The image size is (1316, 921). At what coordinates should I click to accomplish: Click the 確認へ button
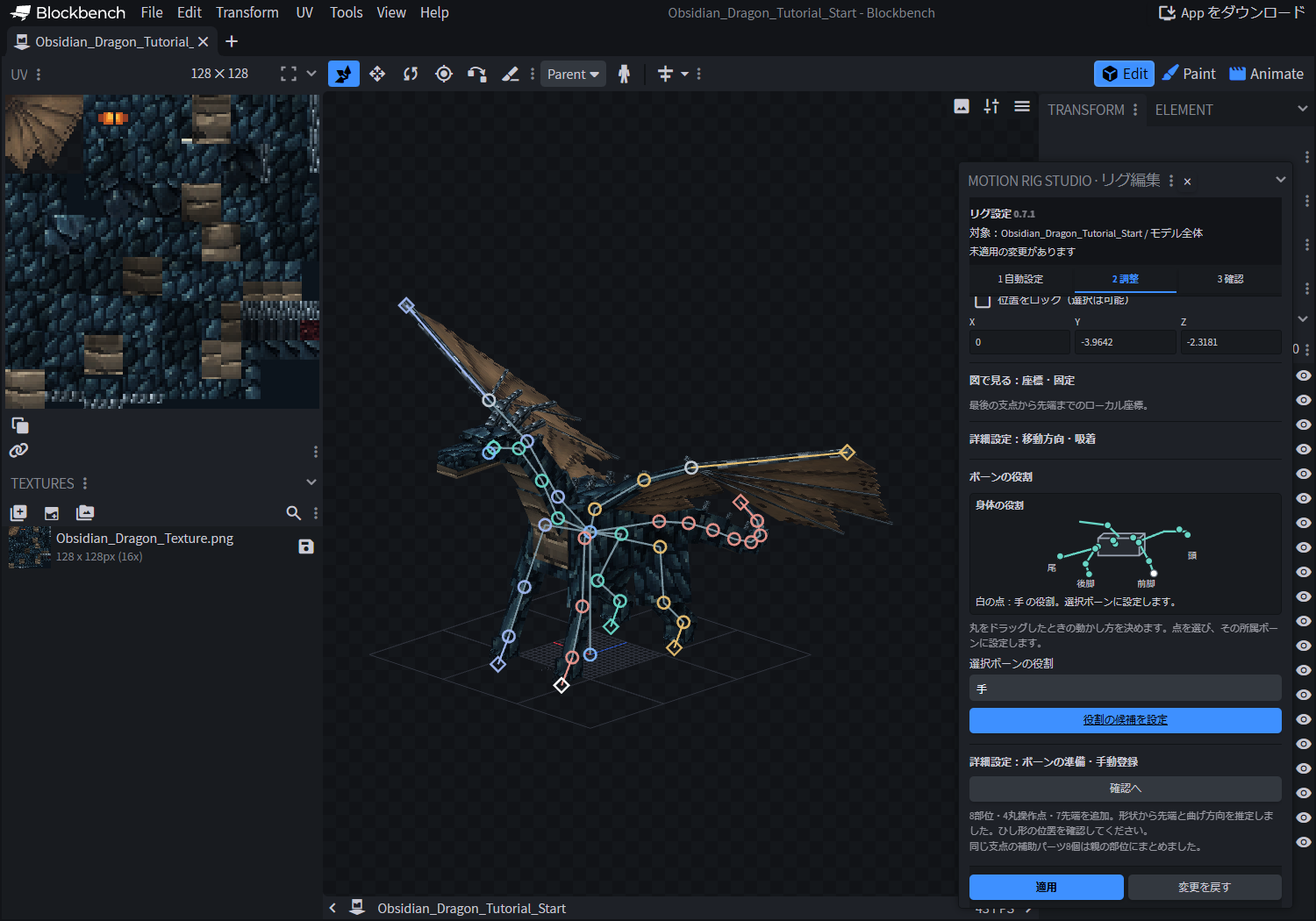(1126, 789)
